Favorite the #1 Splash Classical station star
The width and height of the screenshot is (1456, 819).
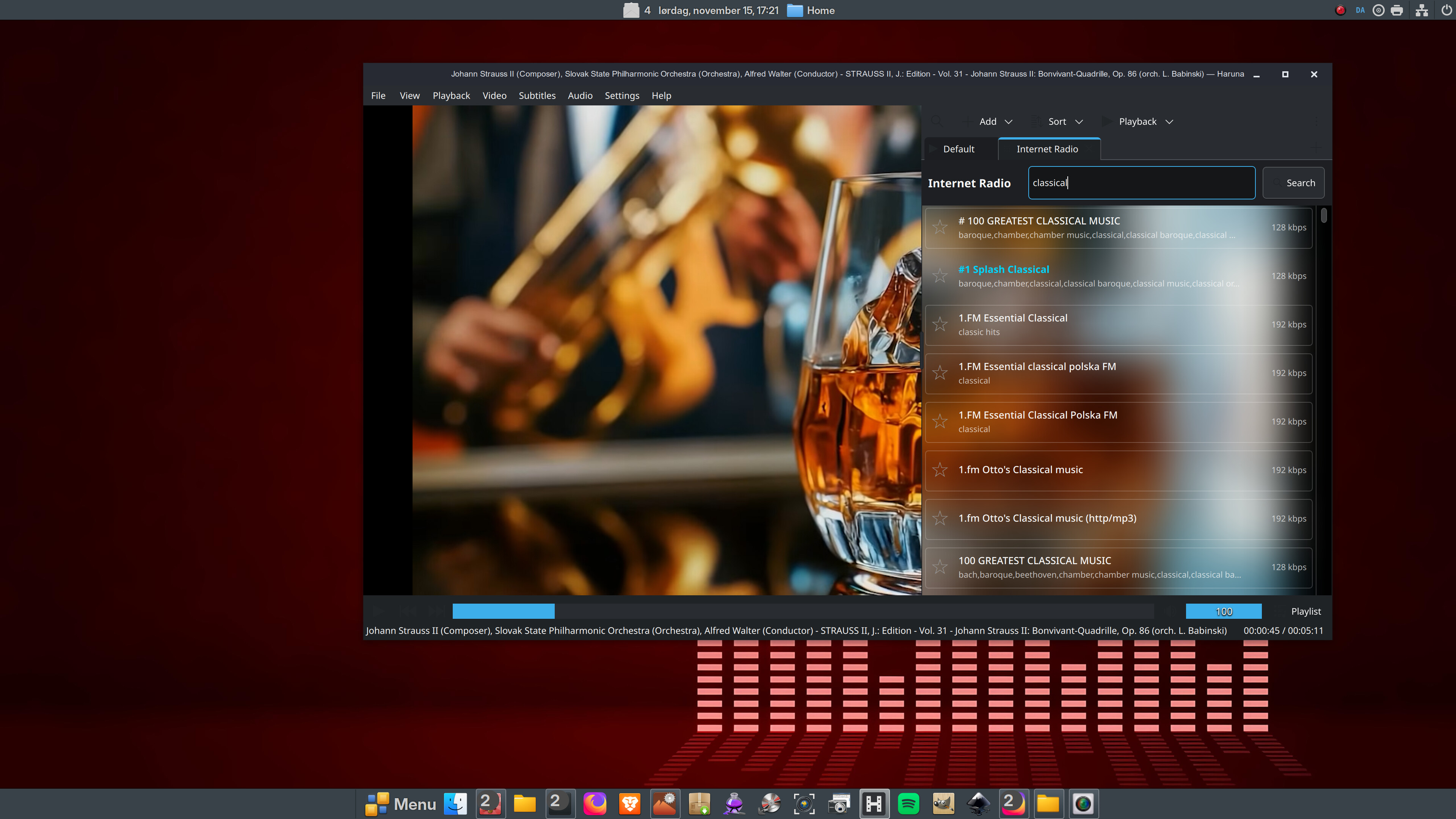(x=940, y=276)
